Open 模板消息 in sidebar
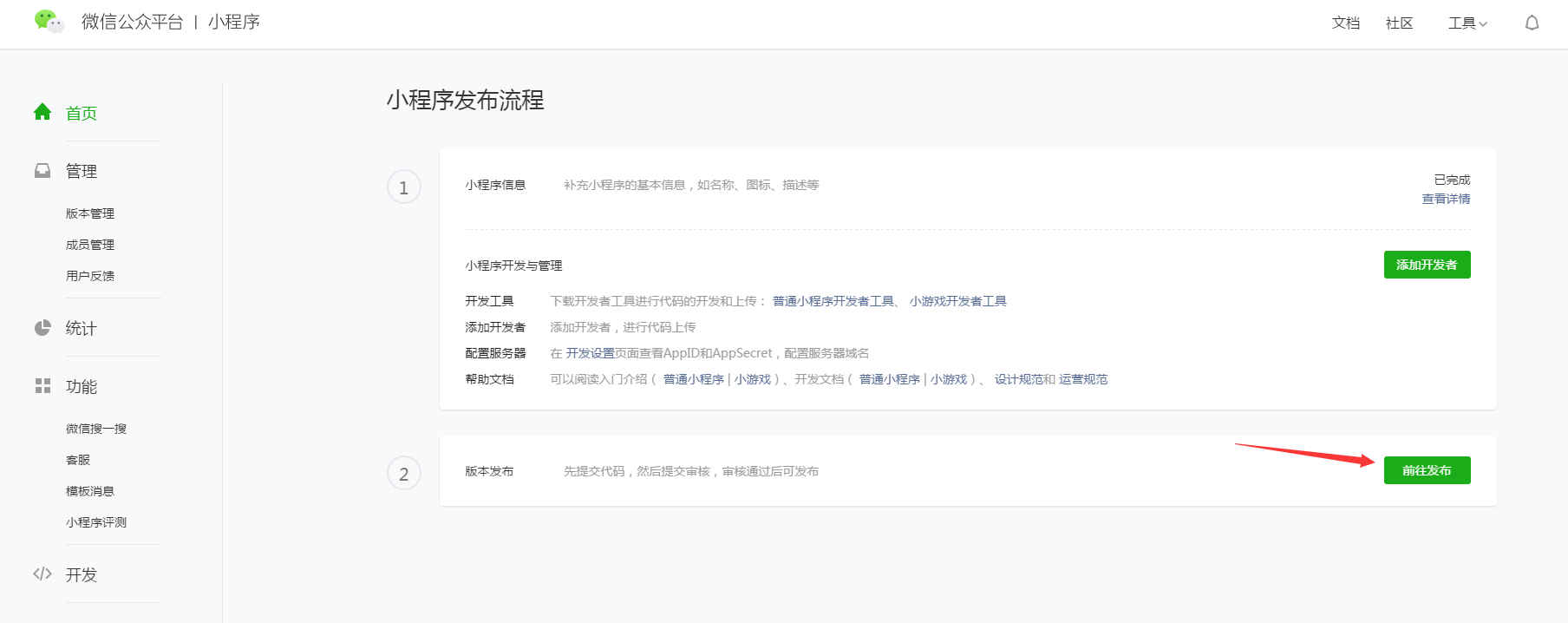 tap(90, 491)
